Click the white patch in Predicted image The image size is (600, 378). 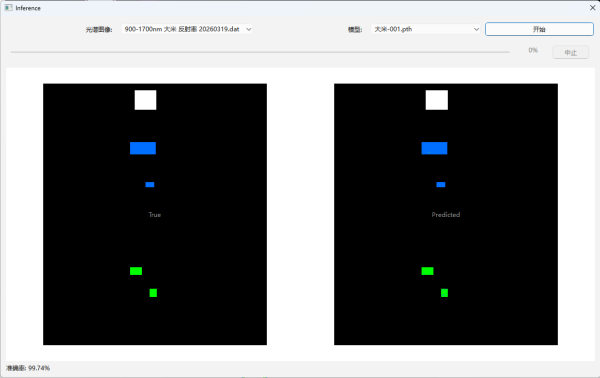(437, 100)
